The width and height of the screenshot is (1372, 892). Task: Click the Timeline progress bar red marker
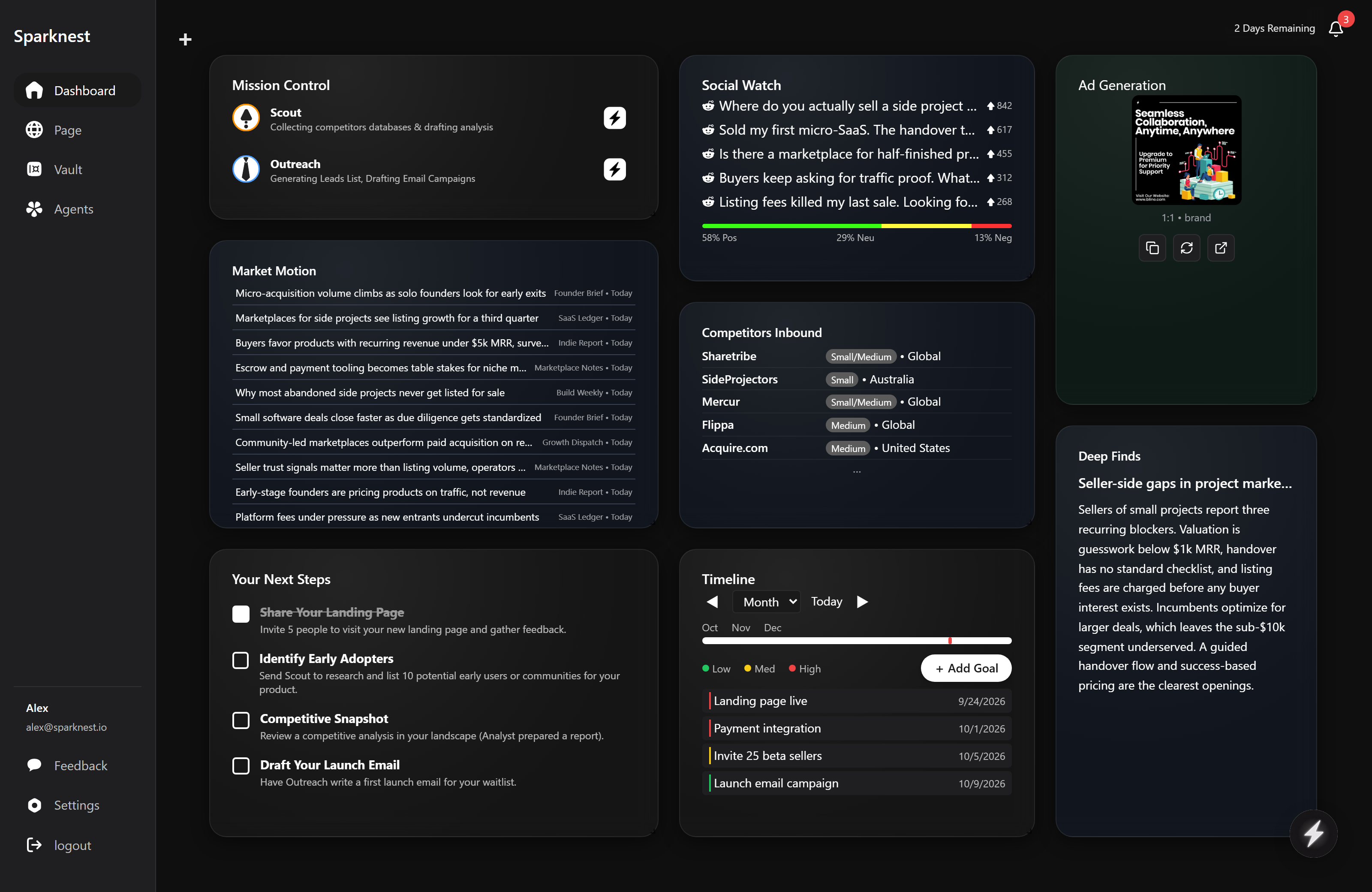tap(950, 641)
